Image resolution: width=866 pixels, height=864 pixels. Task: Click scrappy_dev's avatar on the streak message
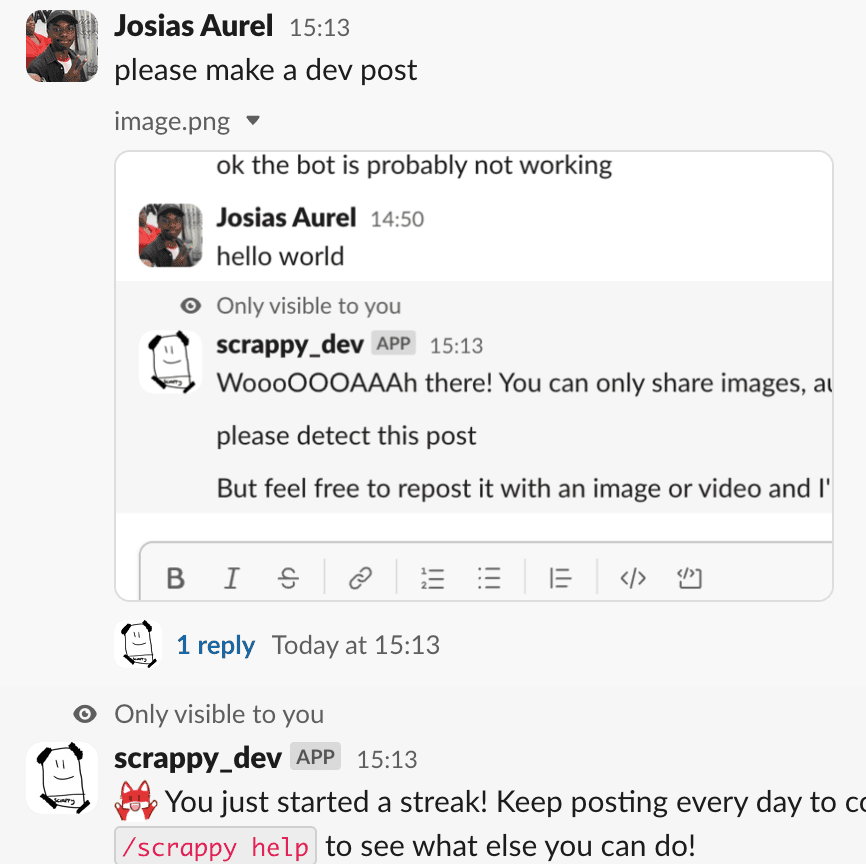click(62, 778)
